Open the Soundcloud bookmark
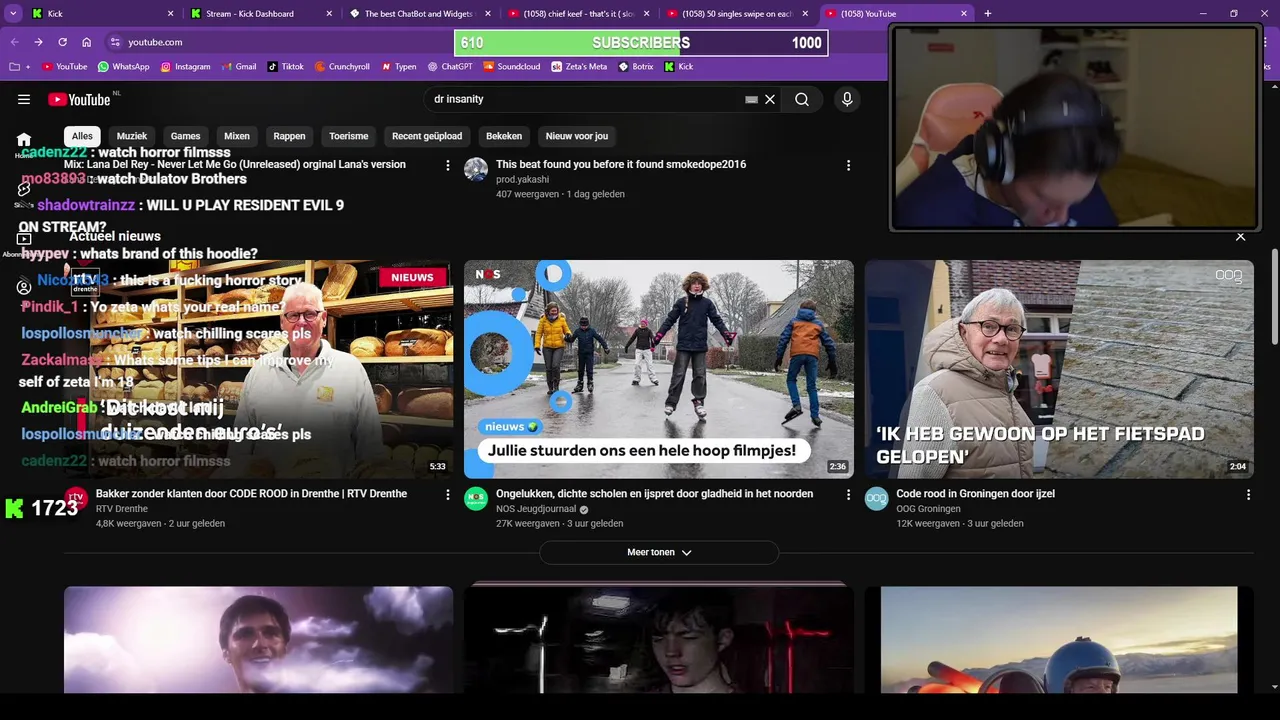The image size is (1280, 720). pos(511,67)
